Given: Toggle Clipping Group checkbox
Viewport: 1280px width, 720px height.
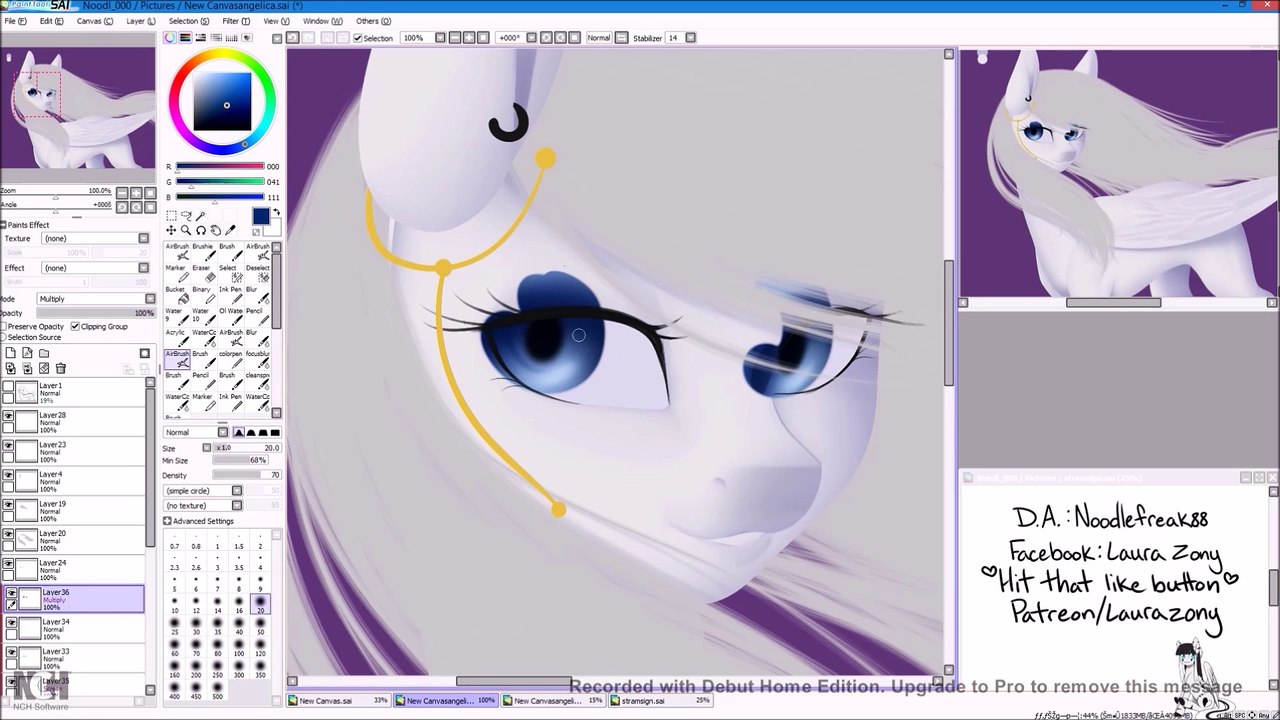Looking at the screenshot, I should 75,327.
